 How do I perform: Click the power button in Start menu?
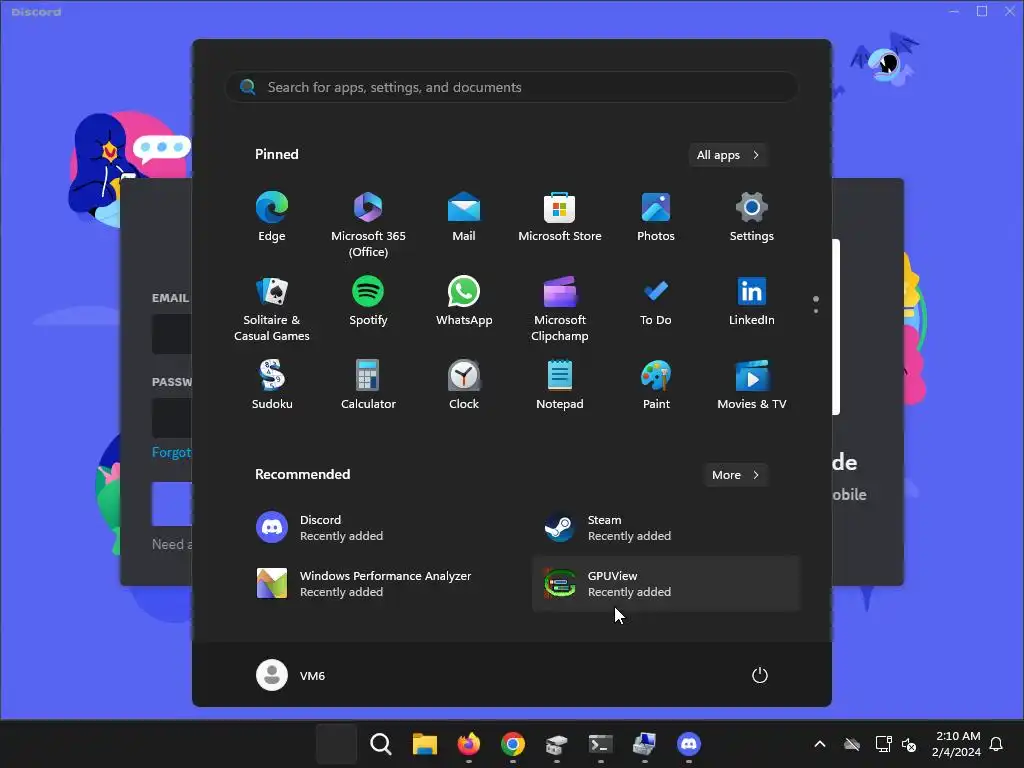760,675
